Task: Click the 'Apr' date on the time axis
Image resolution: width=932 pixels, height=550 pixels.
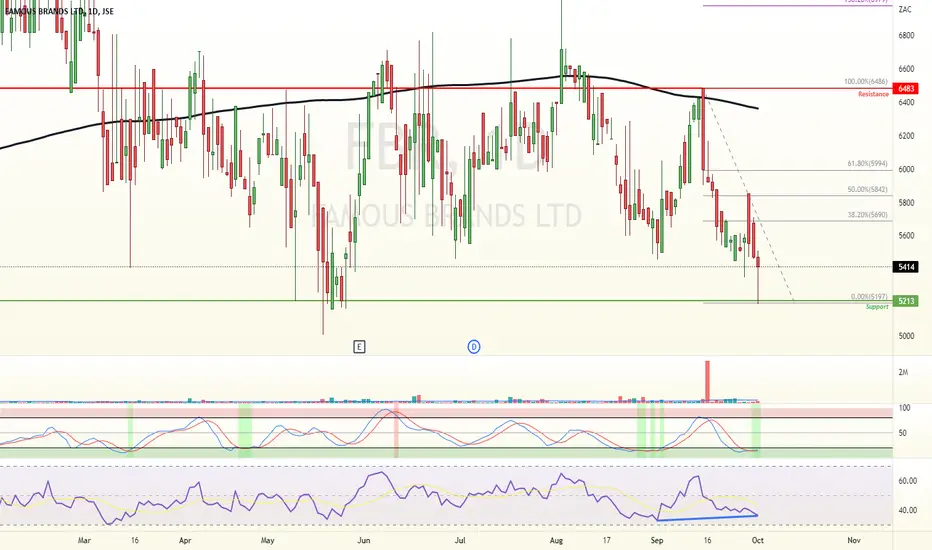Action: coord(185,540)
